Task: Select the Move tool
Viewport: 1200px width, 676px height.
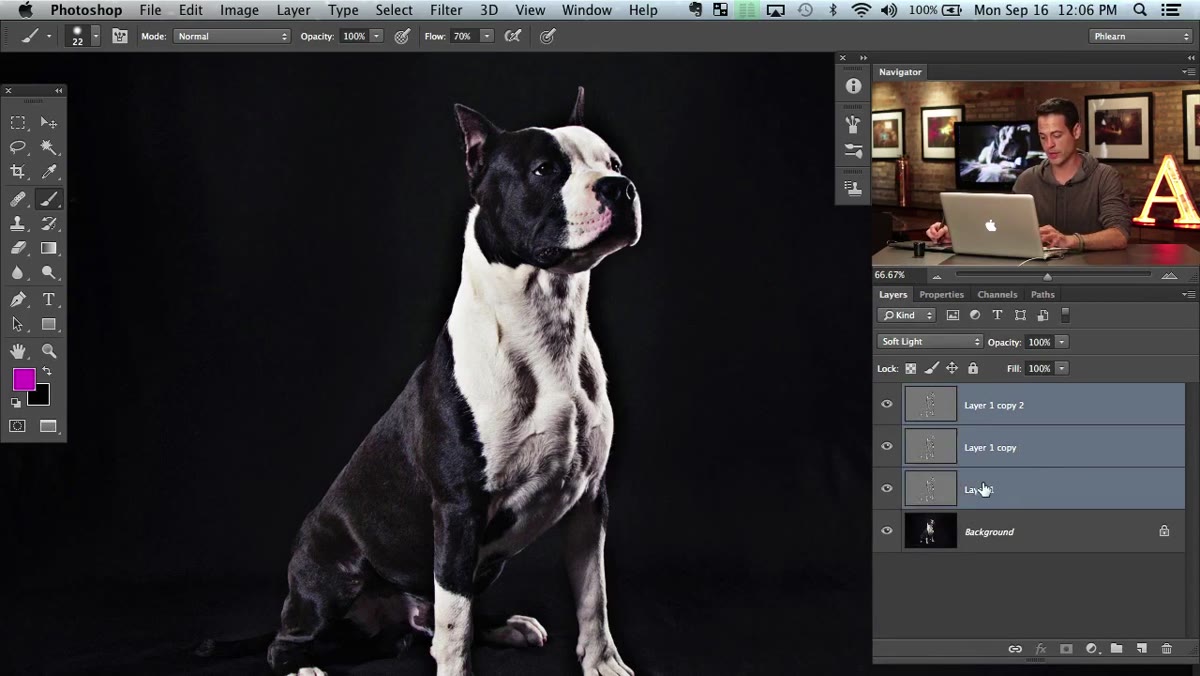Action: pos(48,122)
